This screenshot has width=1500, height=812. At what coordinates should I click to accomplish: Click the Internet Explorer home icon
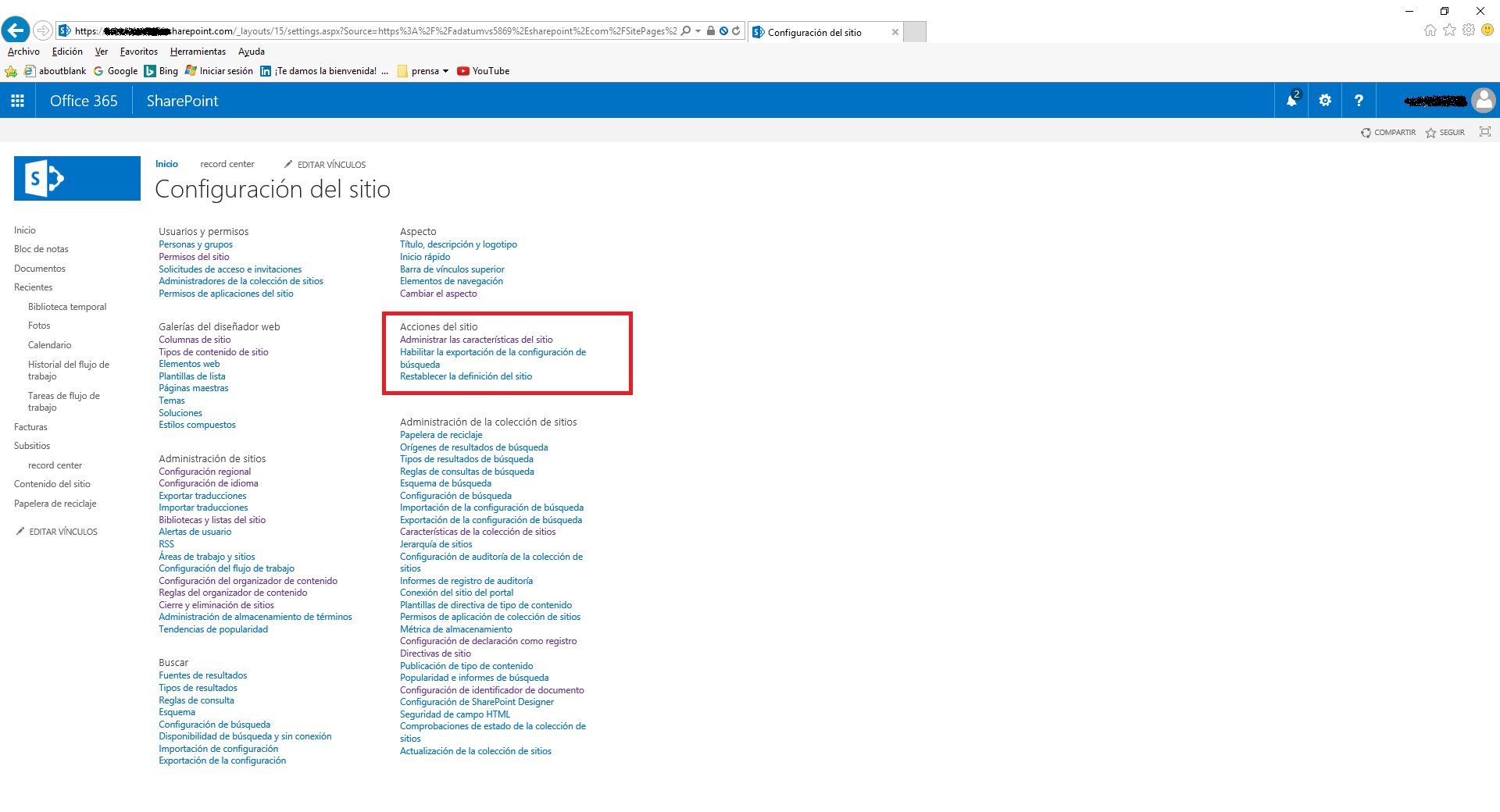[x=1430, y=30]
